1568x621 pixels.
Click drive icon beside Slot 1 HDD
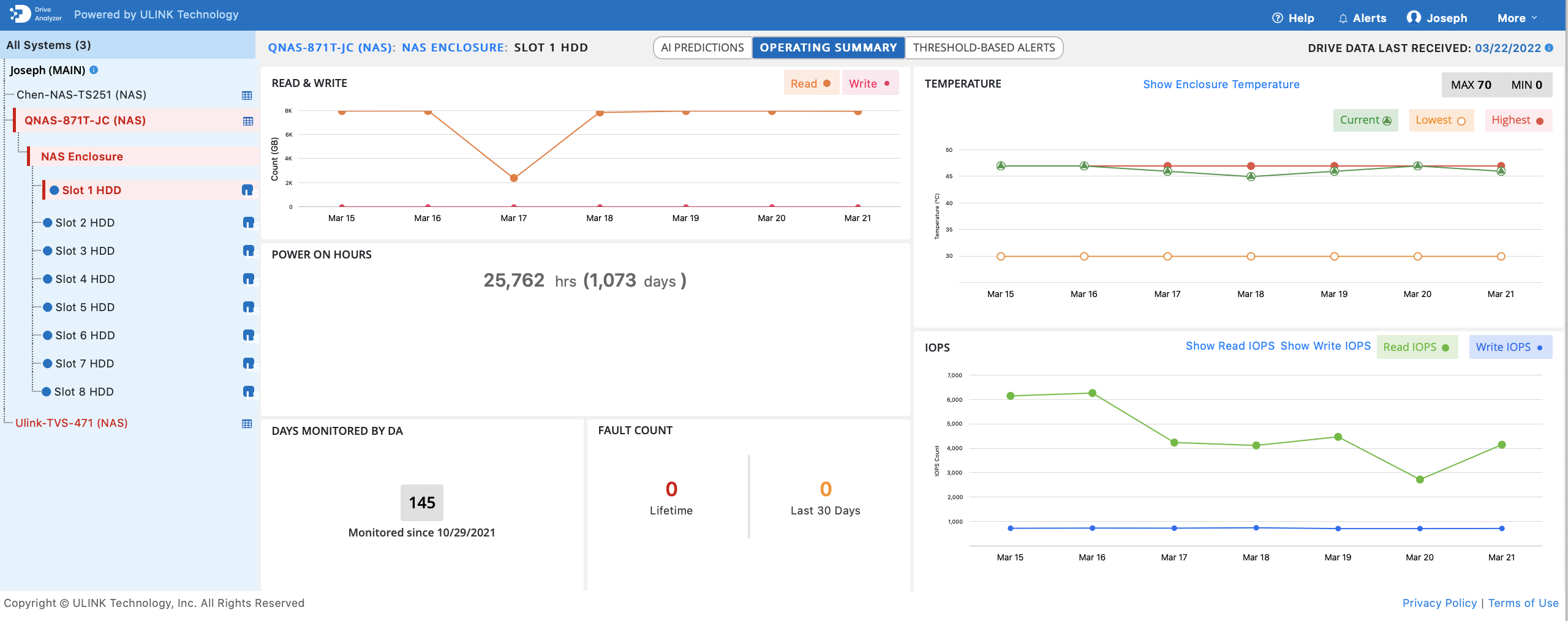[x=247, y=190]
